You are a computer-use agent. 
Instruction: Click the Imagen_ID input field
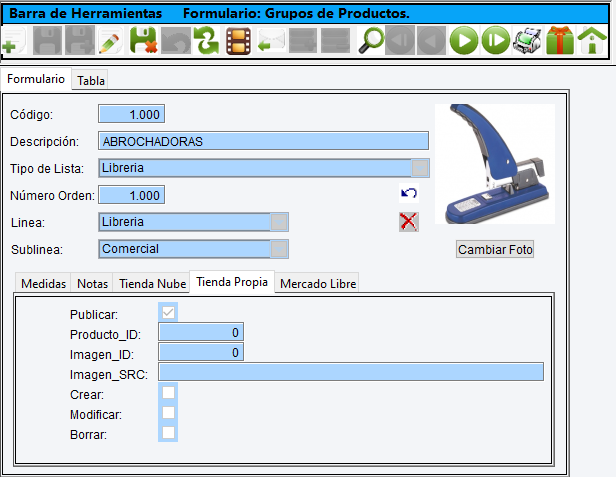click(x=201, y=352)
